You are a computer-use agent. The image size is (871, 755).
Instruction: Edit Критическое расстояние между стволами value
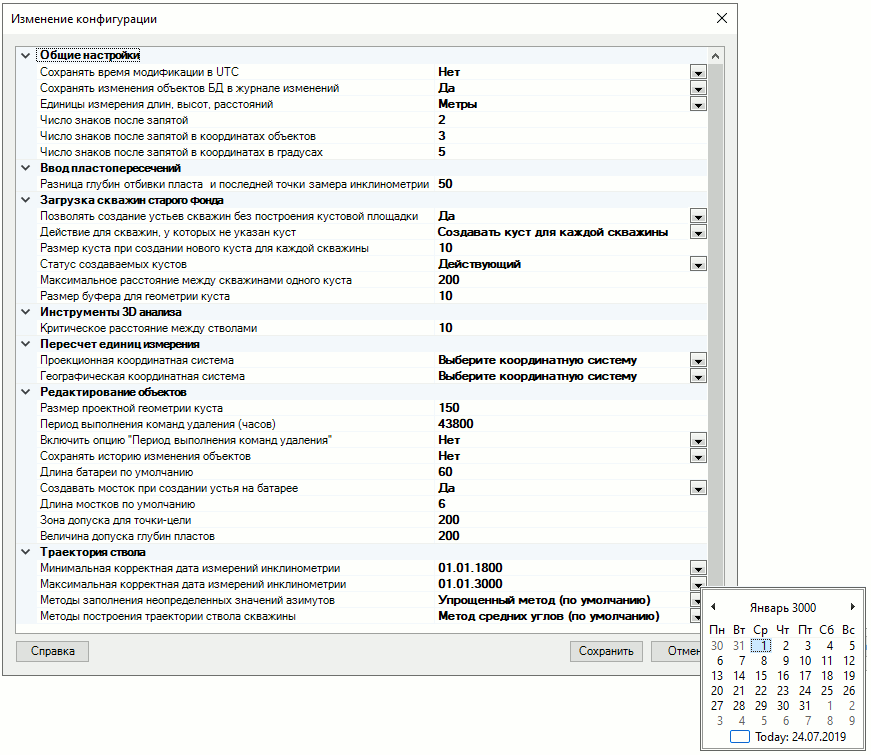click(x=570, y=328)
